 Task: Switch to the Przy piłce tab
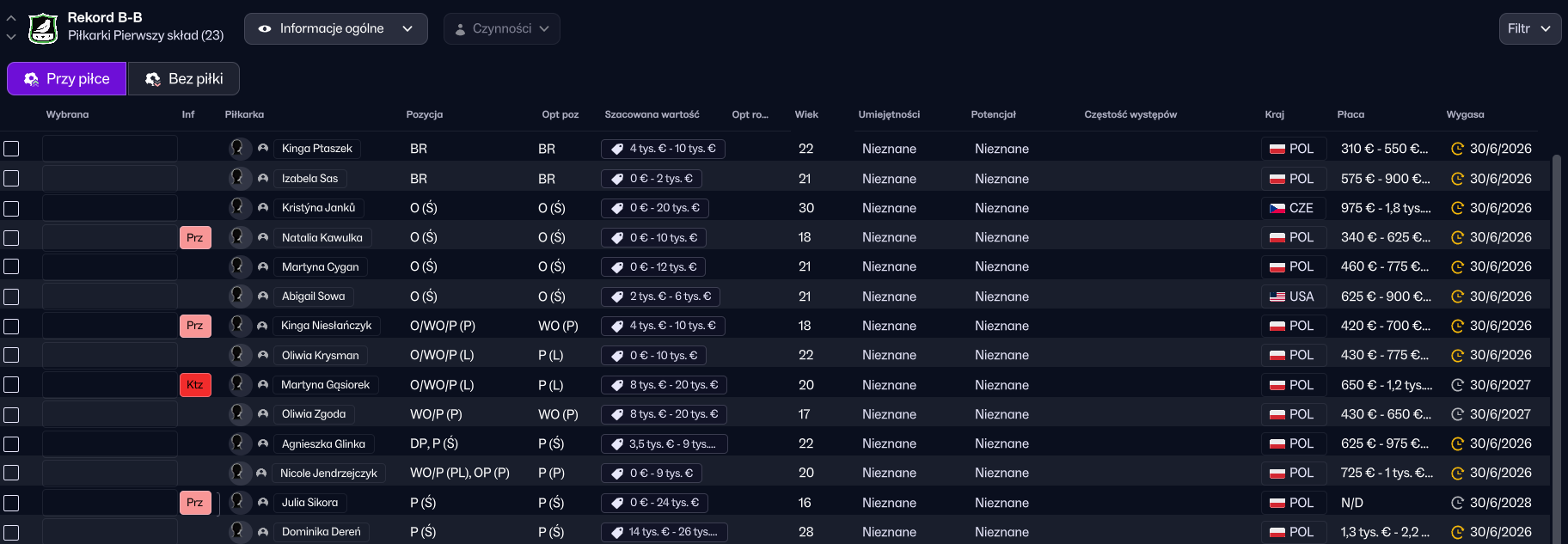(67, 79)
